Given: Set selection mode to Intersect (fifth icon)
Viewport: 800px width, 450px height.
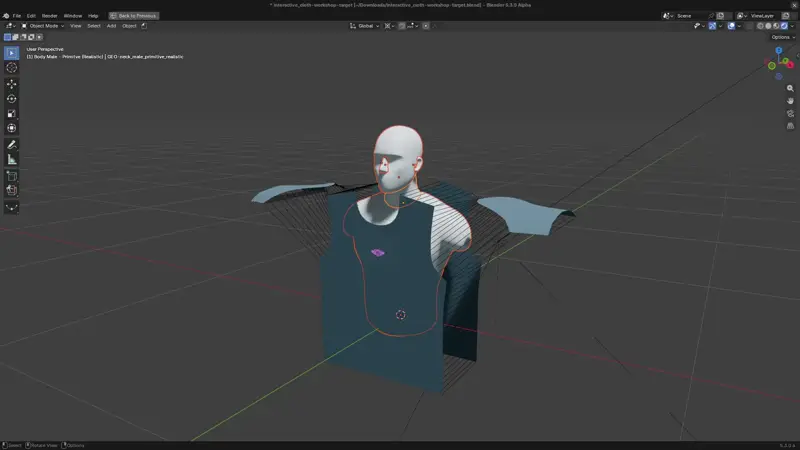Looking at the screenshot, I should coord(39,37).
